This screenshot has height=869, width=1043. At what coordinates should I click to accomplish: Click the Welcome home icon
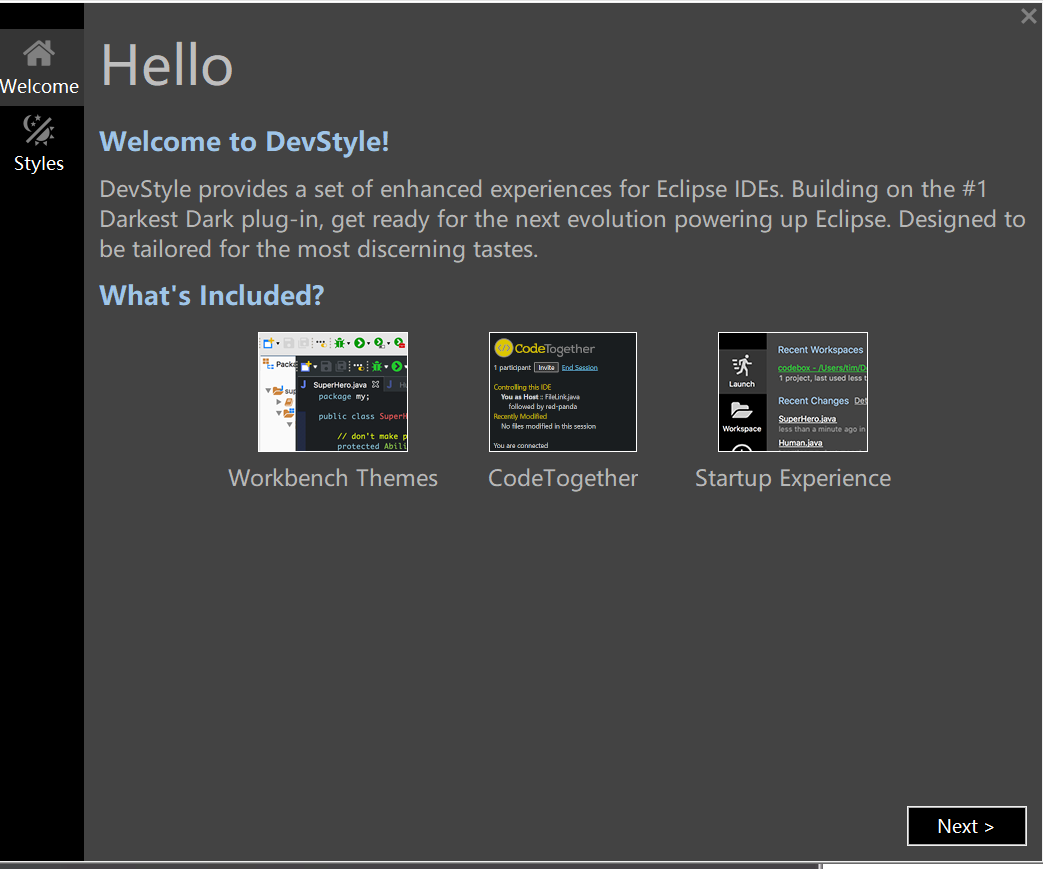39,53
